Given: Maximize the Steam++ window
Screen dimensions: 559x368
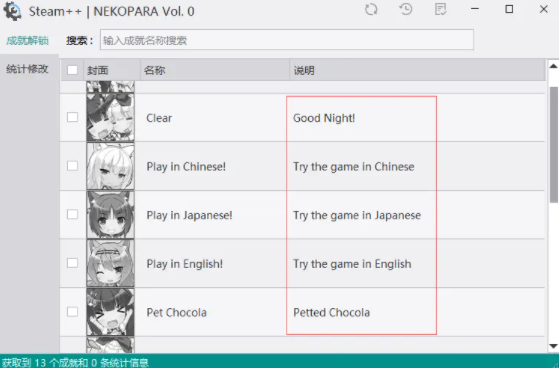Looking at the screenshot, I should point(509,9).
